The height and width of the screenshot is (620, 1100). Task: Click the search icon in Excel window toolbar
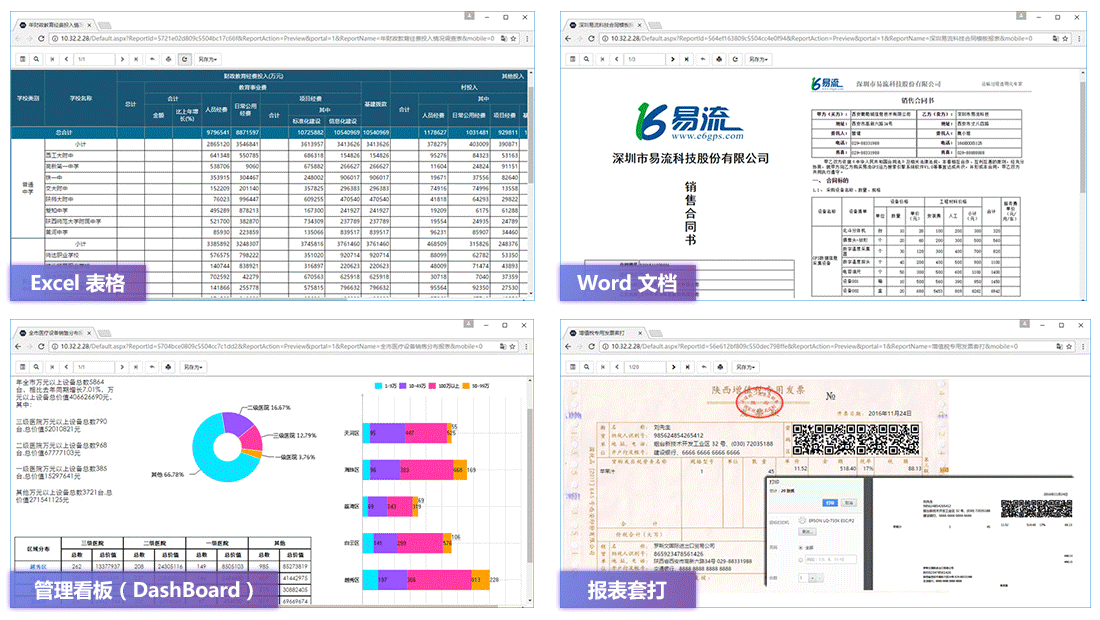36,60
